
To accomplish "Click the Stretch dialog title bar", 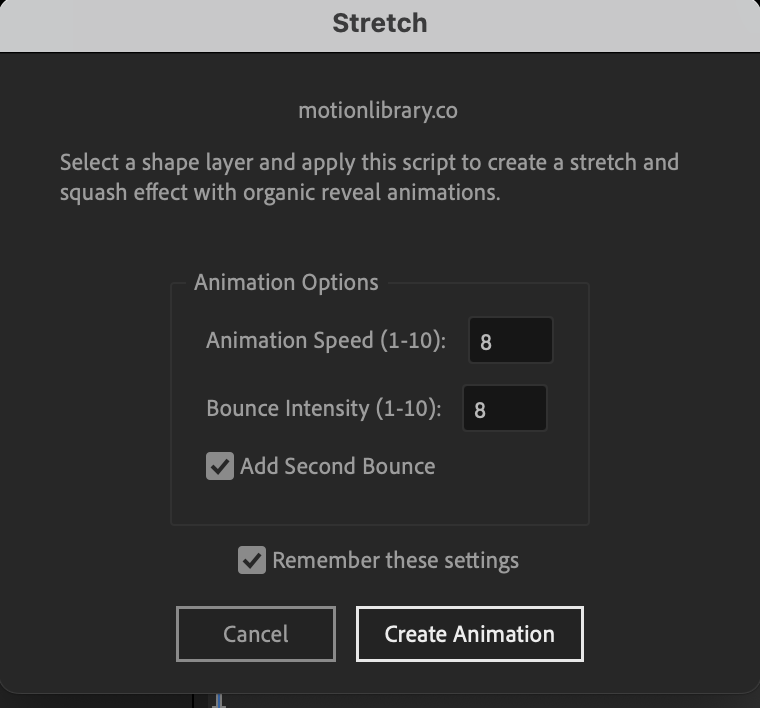I will [x=380, y=23].
